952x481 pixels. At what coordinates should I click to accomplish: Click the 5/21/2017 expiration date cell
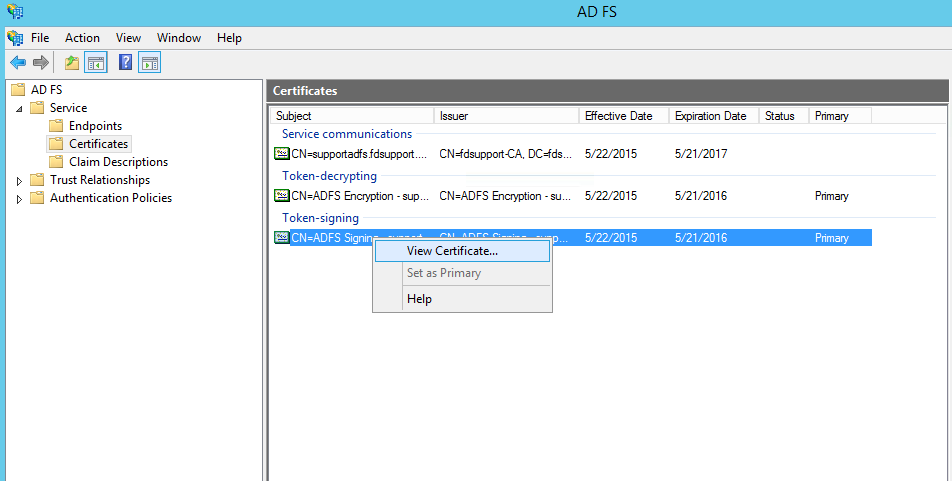point(701,154)
